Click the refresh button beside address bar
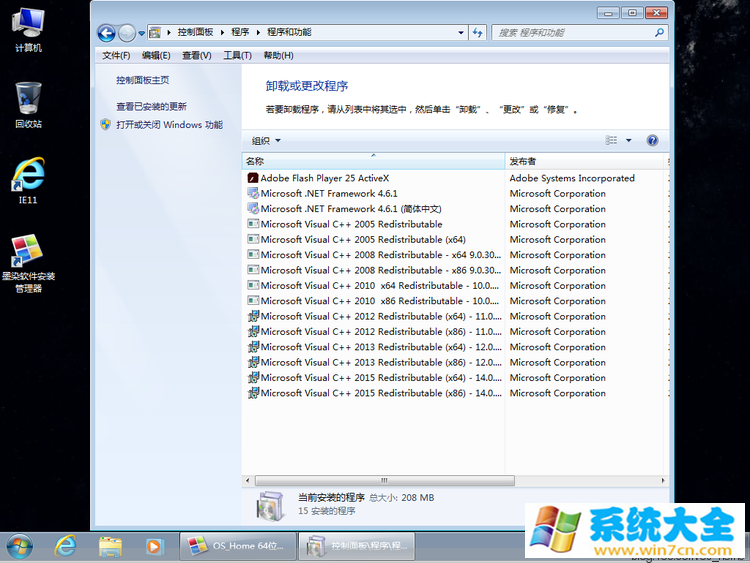The height and width of the screenshot is (563, 750). [477, 33]
